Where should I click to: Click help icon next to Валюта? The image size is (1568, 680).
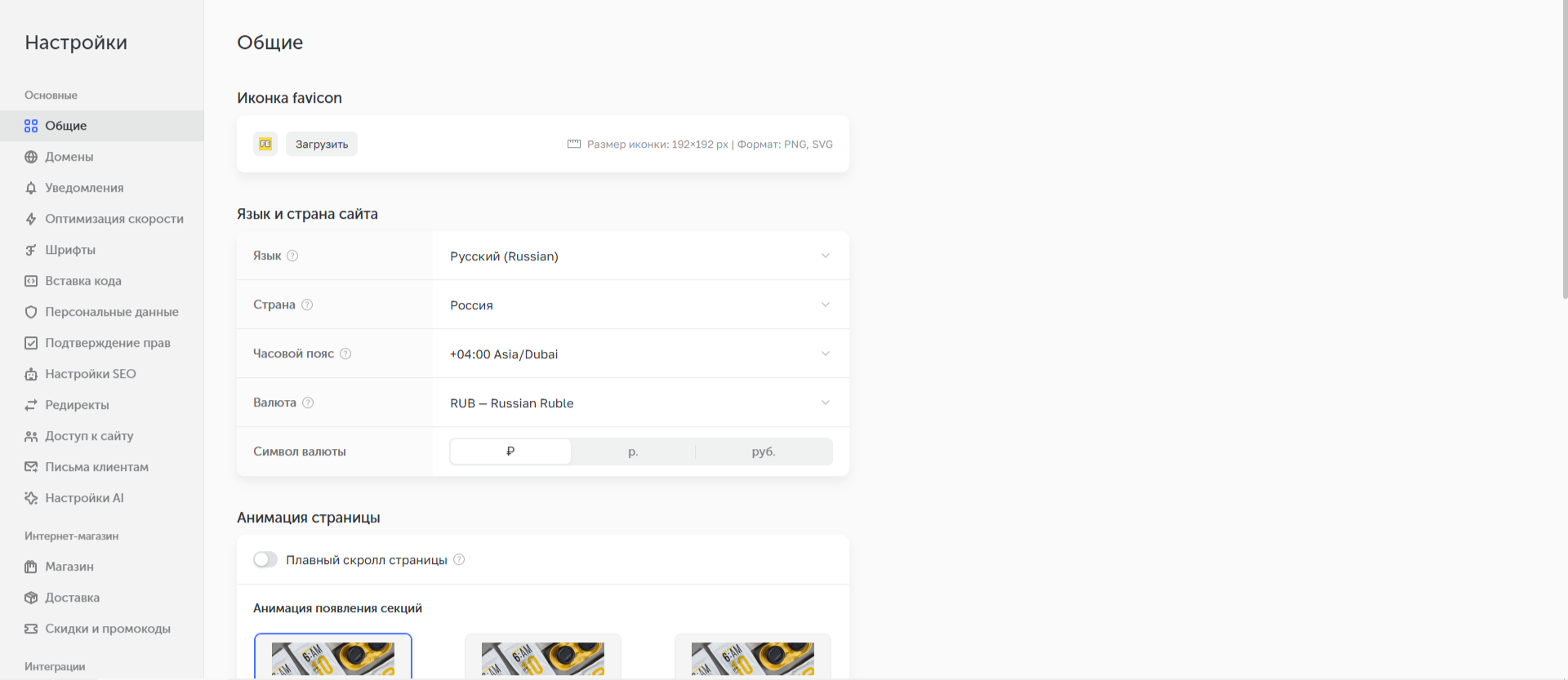tap(308, 402)
